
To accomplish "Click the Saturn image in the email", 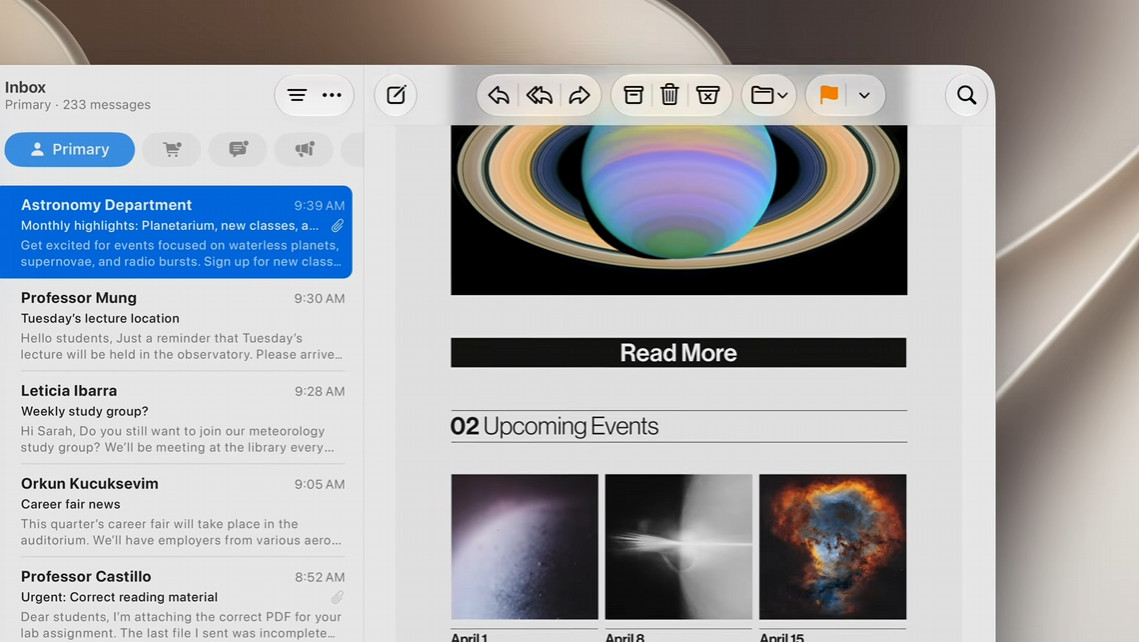I will coord(678,210).
